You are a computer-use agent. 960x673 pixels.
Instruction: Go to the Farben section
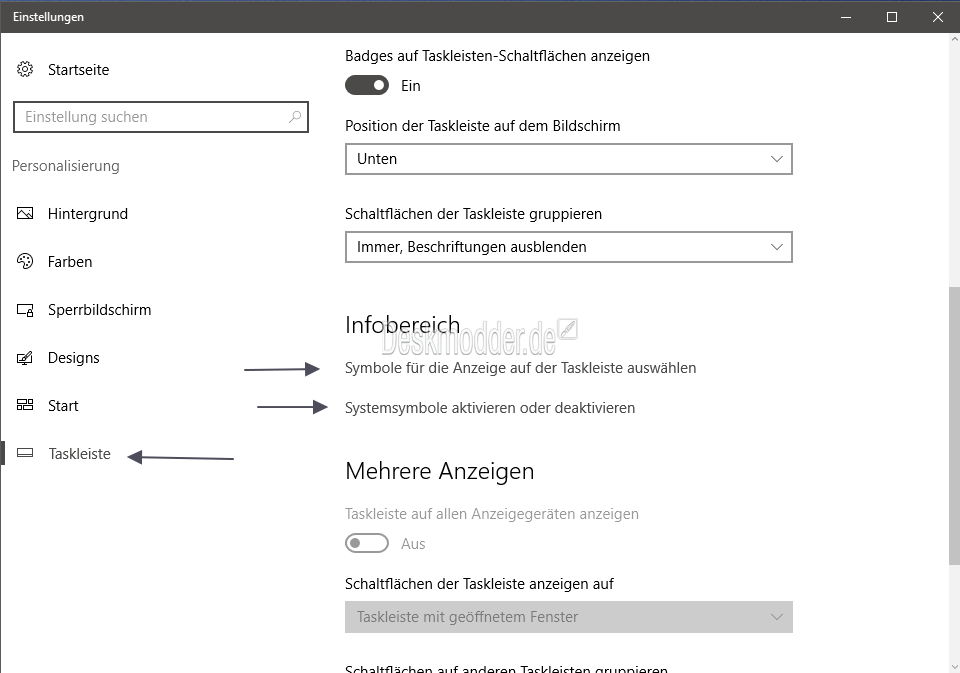point(70,261)
